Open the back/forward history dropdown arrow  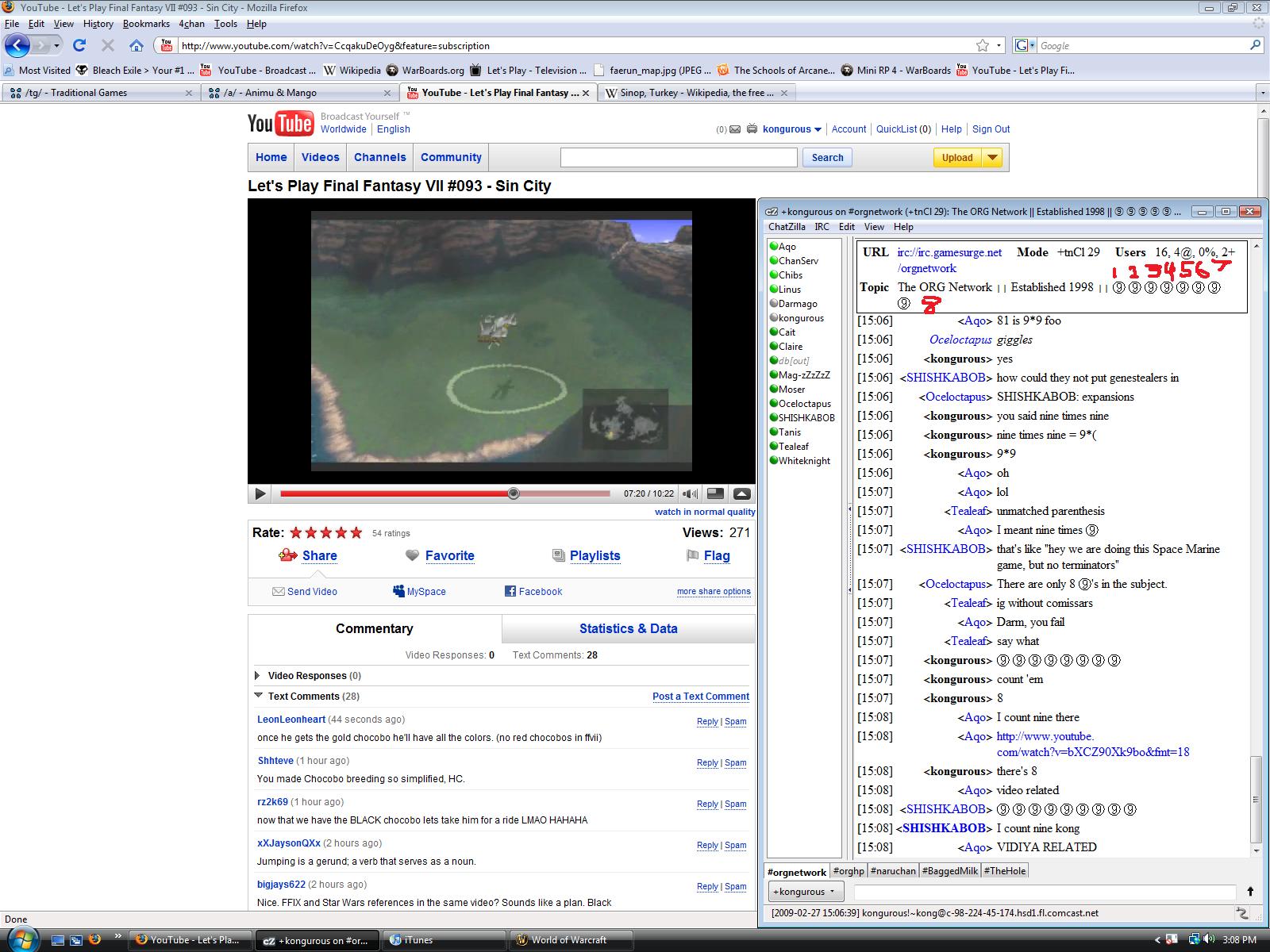[x=57, y=45]
